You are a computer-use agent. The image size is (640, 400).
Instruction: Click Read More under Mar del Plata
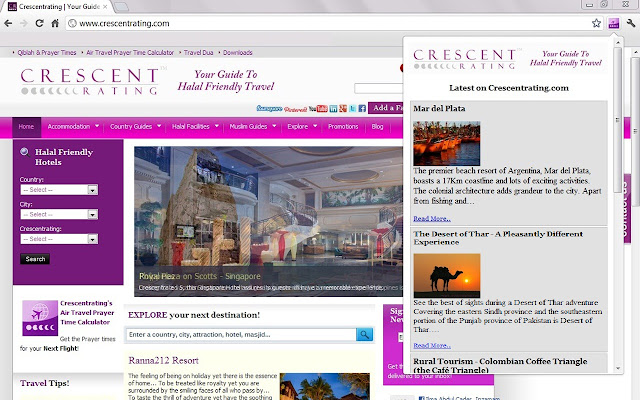[432, 219]
